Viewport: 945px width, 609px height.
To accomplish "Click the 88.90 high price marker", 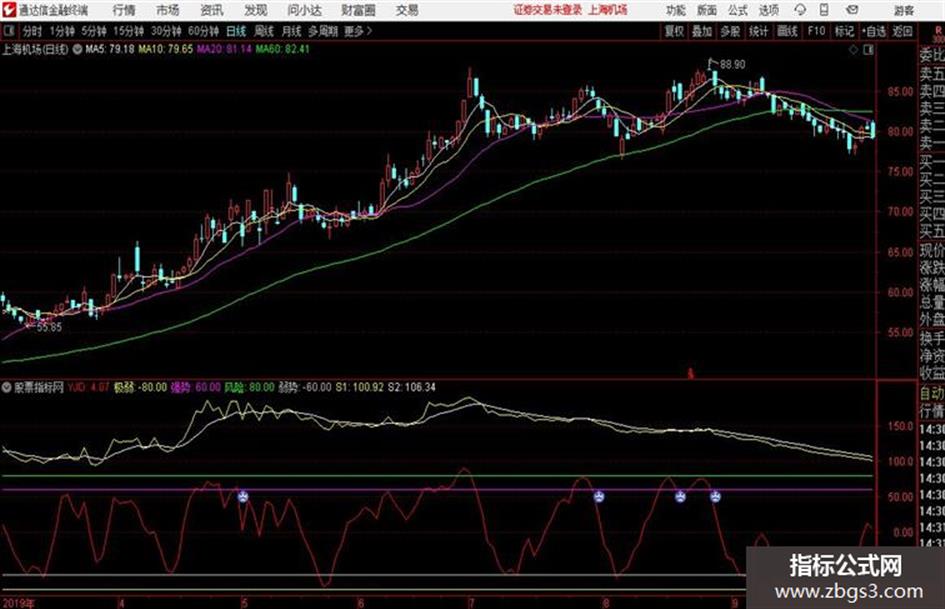I will pos(732,64).
